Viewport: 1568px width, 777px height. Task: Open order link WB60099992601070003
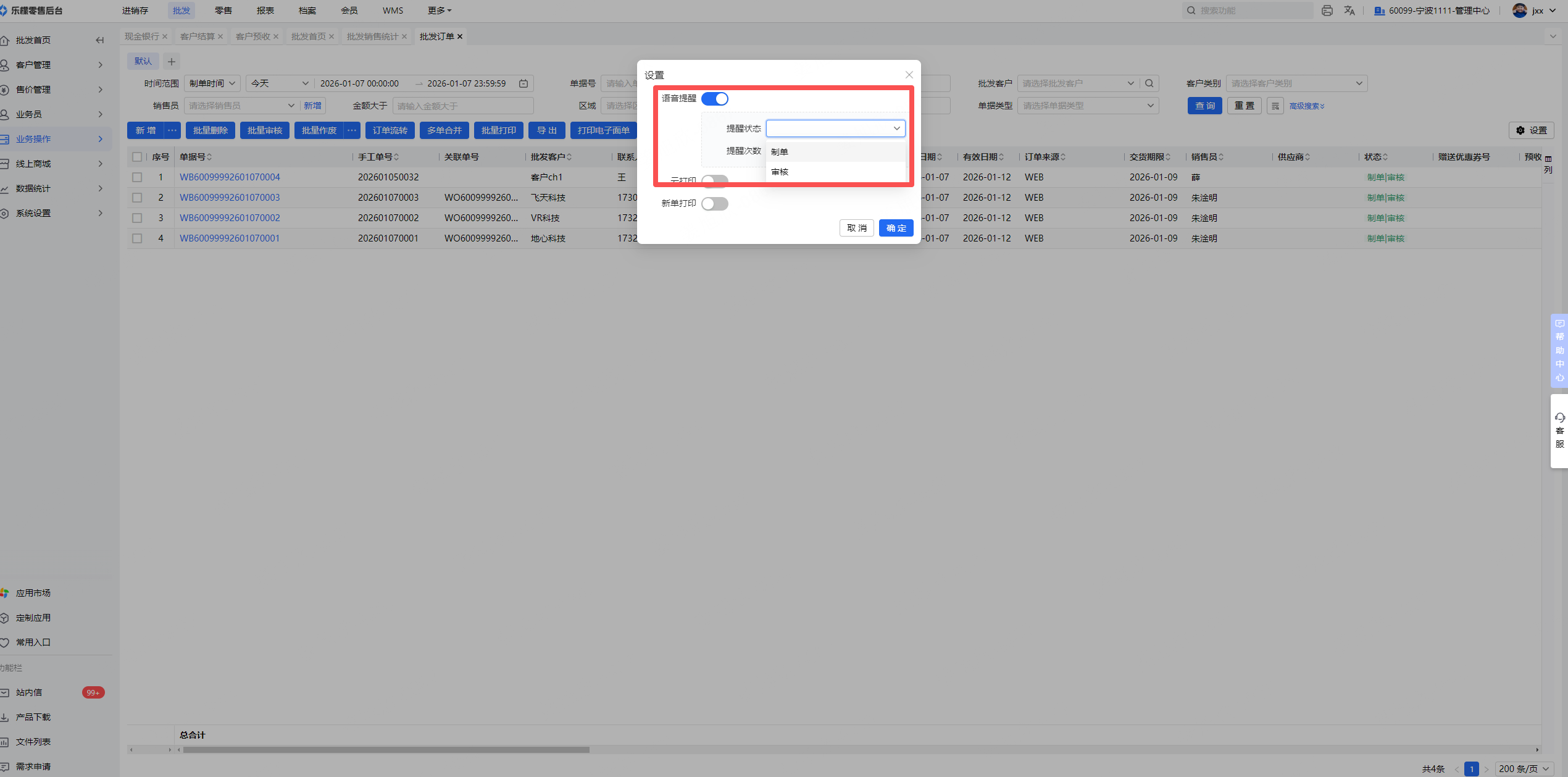coord(230,198)
